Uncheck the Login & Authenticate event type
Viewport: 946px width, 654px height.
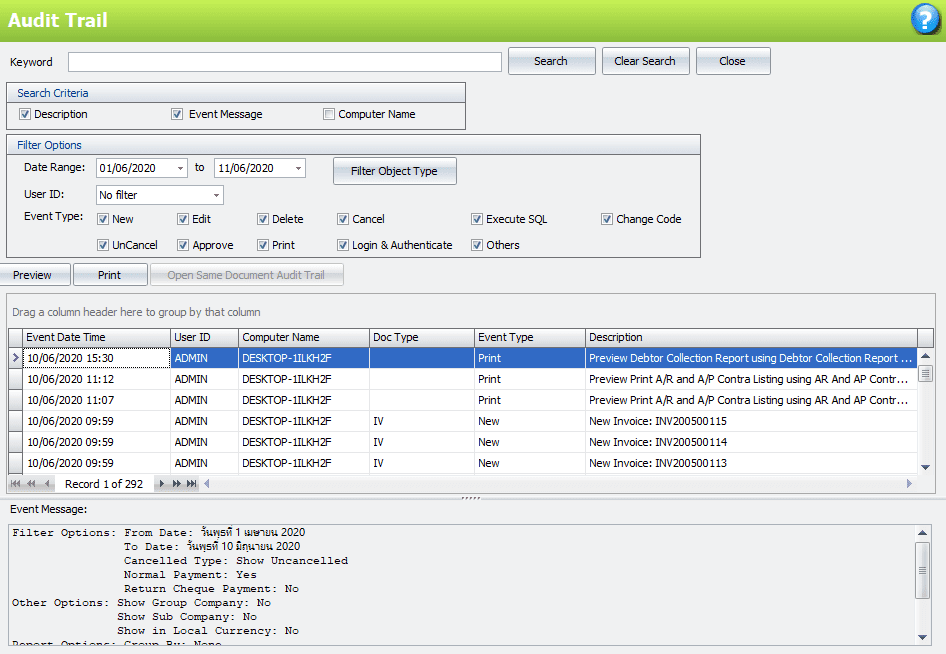342,245
